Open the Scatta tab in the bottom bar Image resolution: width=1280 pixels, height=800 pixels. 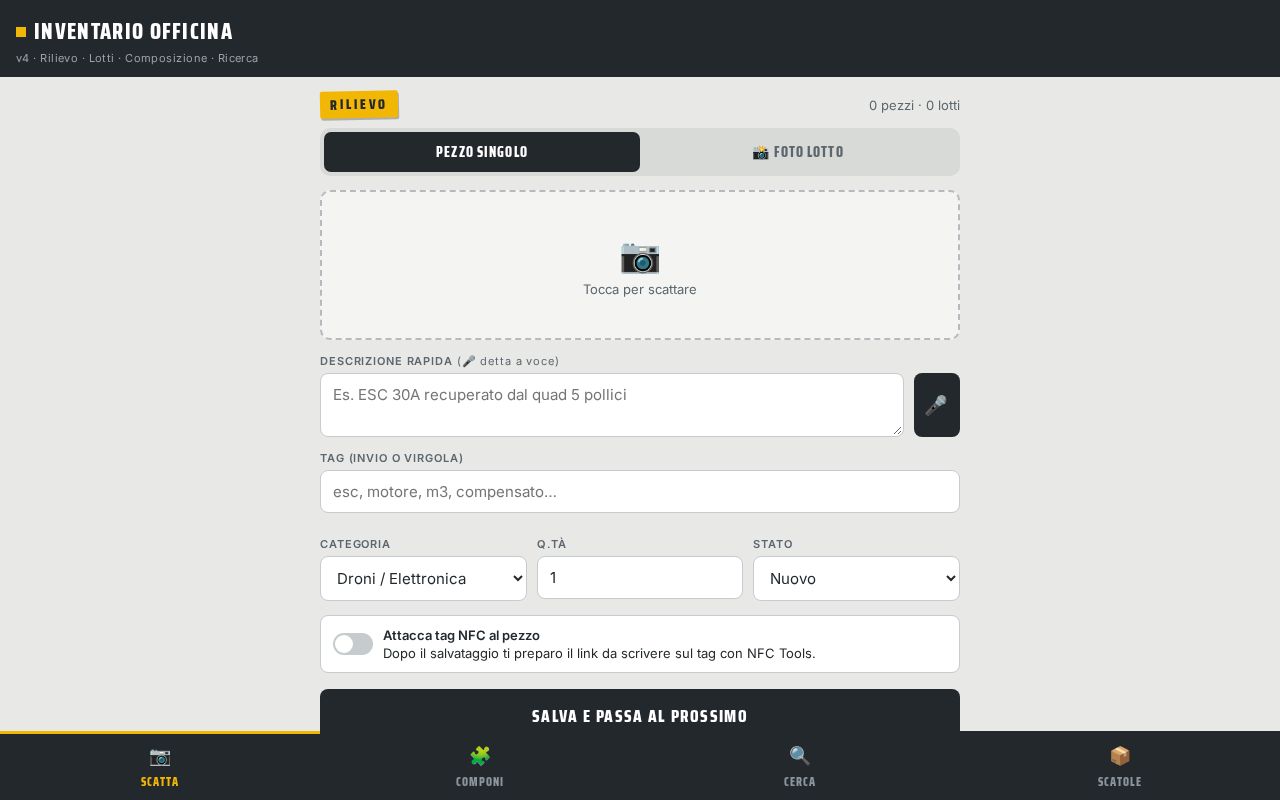(x=160, y=767)
